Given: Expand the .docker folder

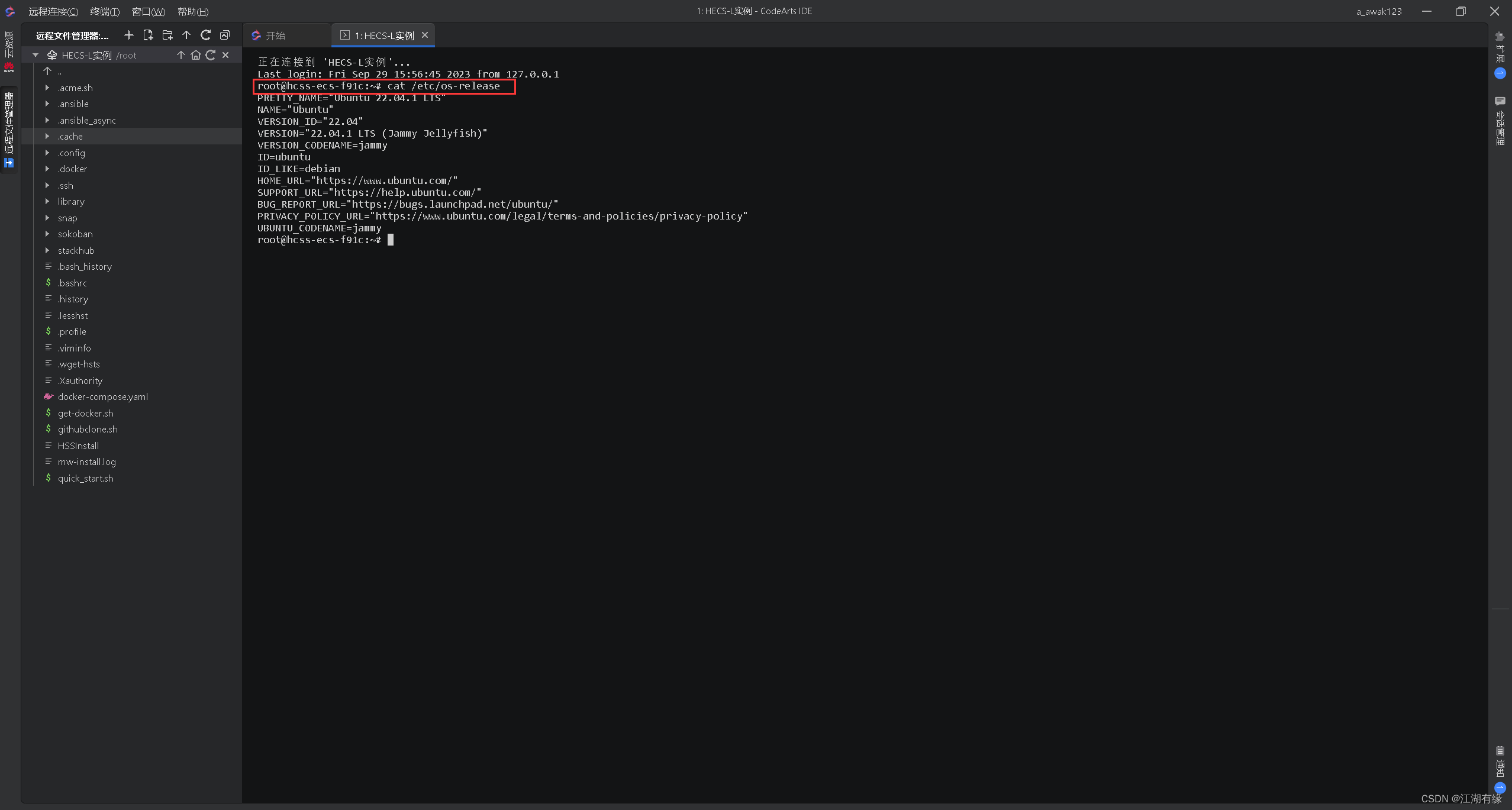Looking at the screenshot, I should (47, 169).
